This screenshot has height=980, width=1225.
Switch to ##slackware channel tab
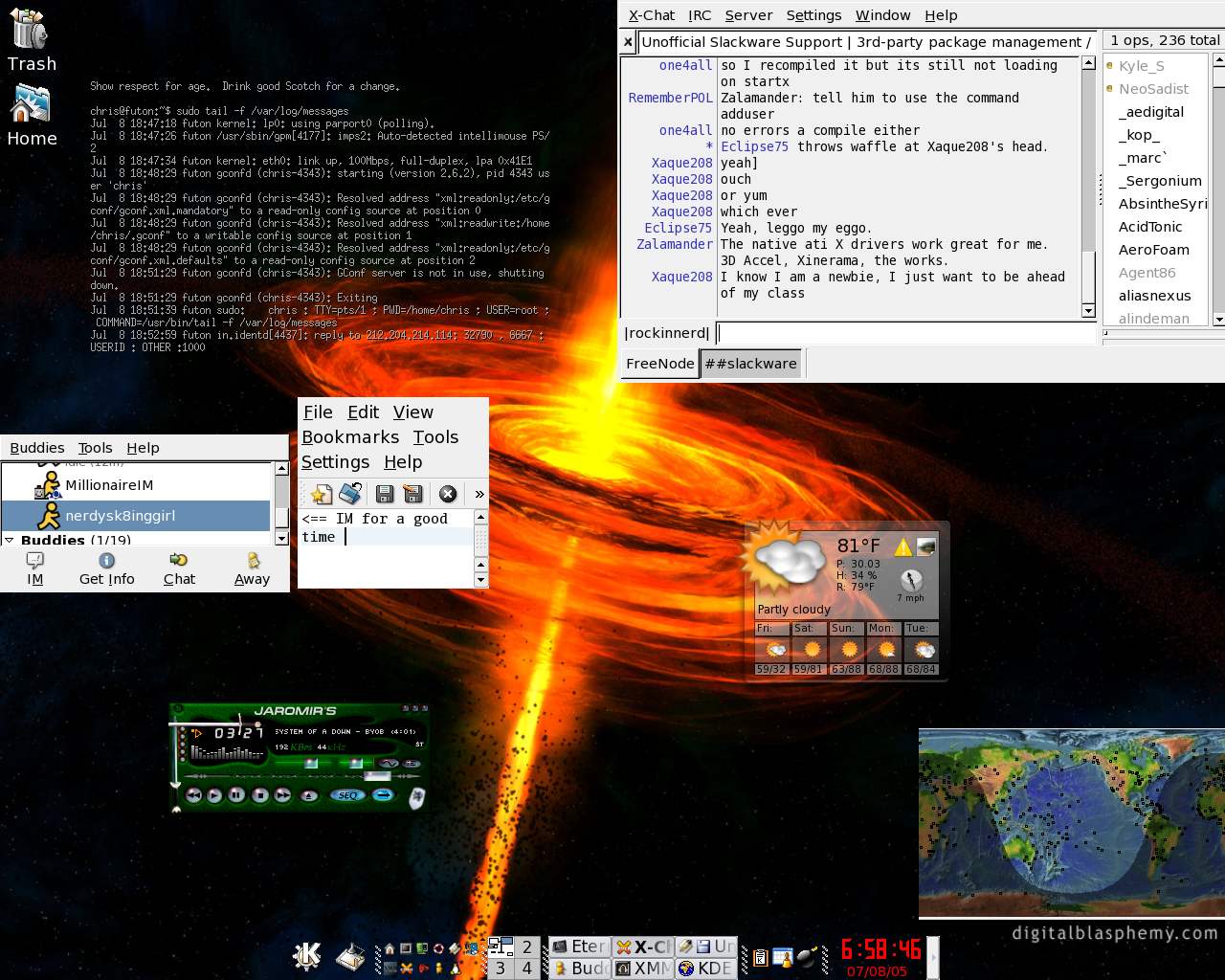point(750,364)
